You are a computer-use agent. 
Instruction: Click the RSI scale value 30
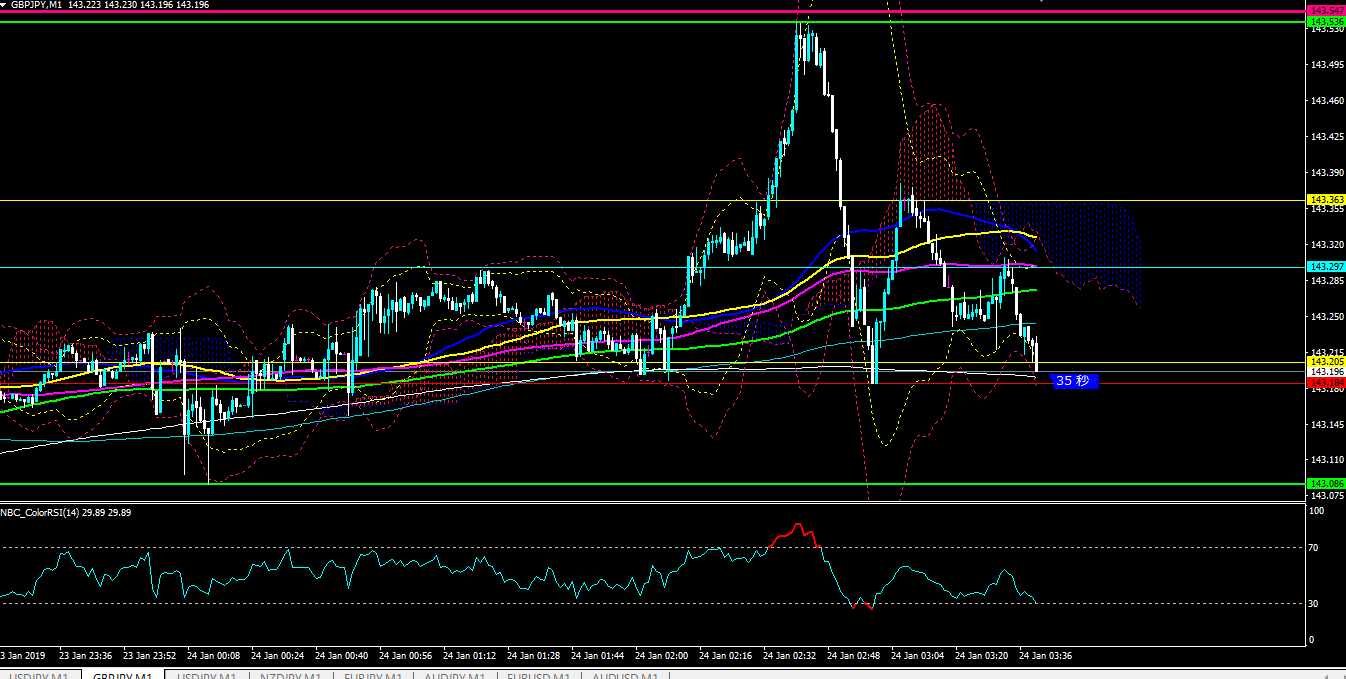point(1315,604)
